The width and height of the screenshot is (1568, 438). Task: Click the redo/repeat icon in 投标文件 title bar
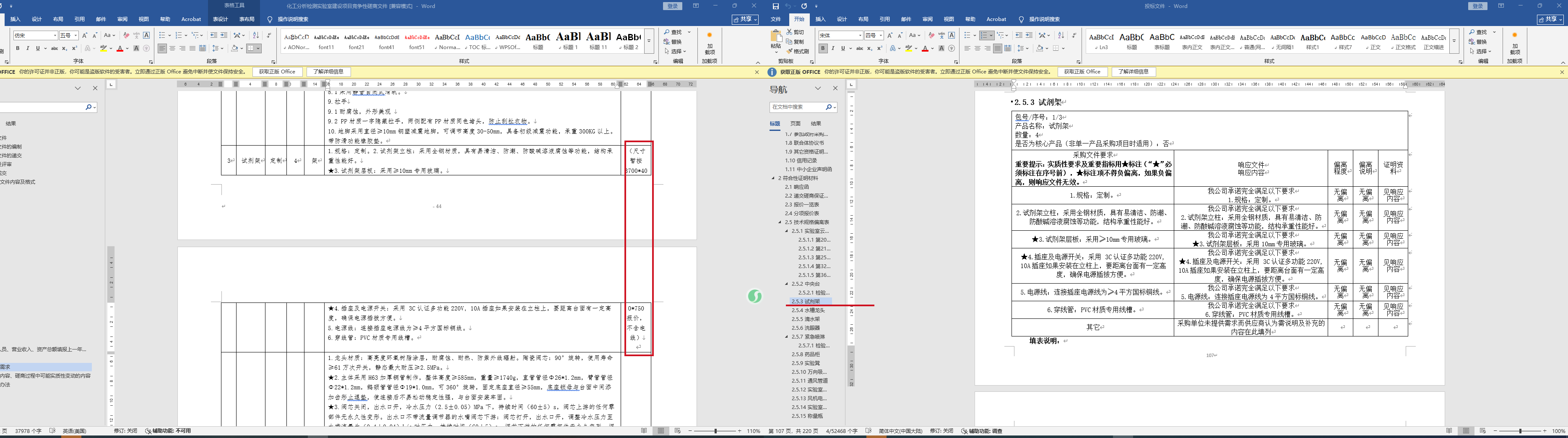pyautogui.click(x=804, y=6)
